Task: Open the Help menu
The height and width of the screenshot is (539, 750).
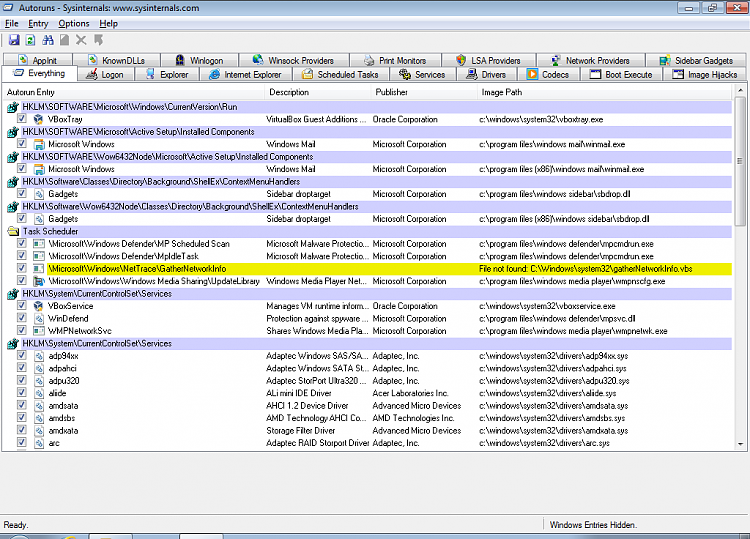Action: 109,23
